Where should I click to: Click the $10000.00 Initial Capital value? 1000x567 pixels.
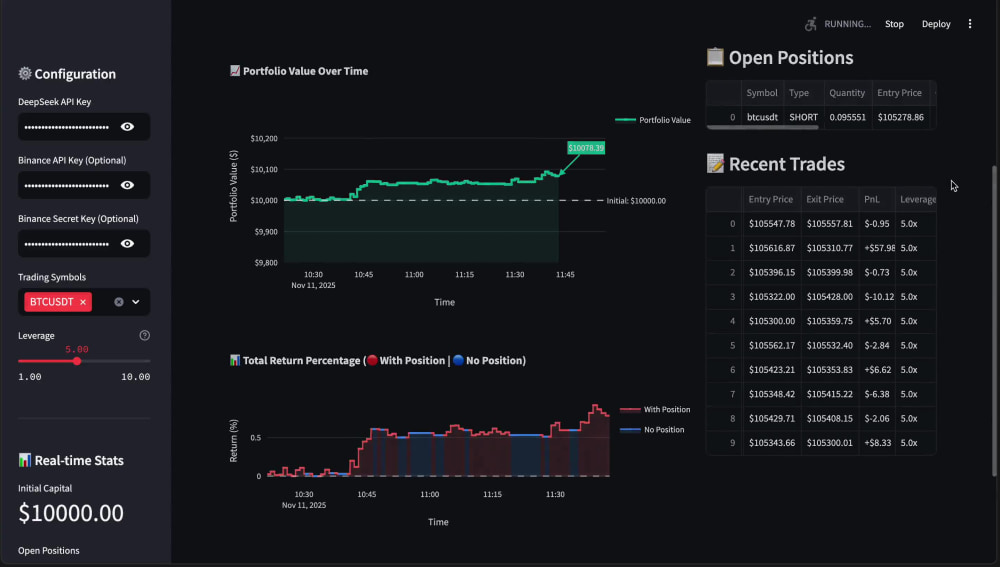click(x=71, y=513)
